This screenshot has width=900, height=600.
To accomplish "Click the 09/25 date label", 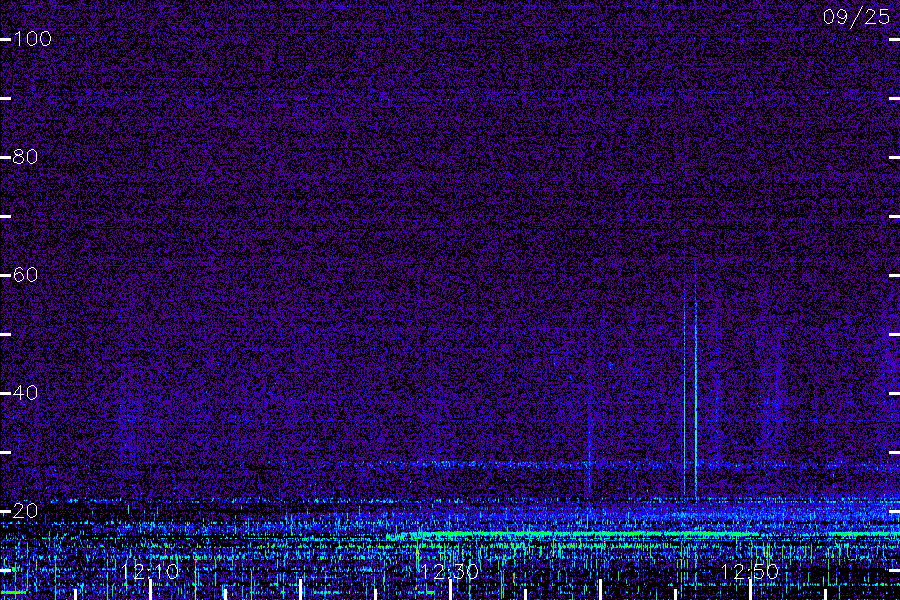I will [x=856, y=17].
